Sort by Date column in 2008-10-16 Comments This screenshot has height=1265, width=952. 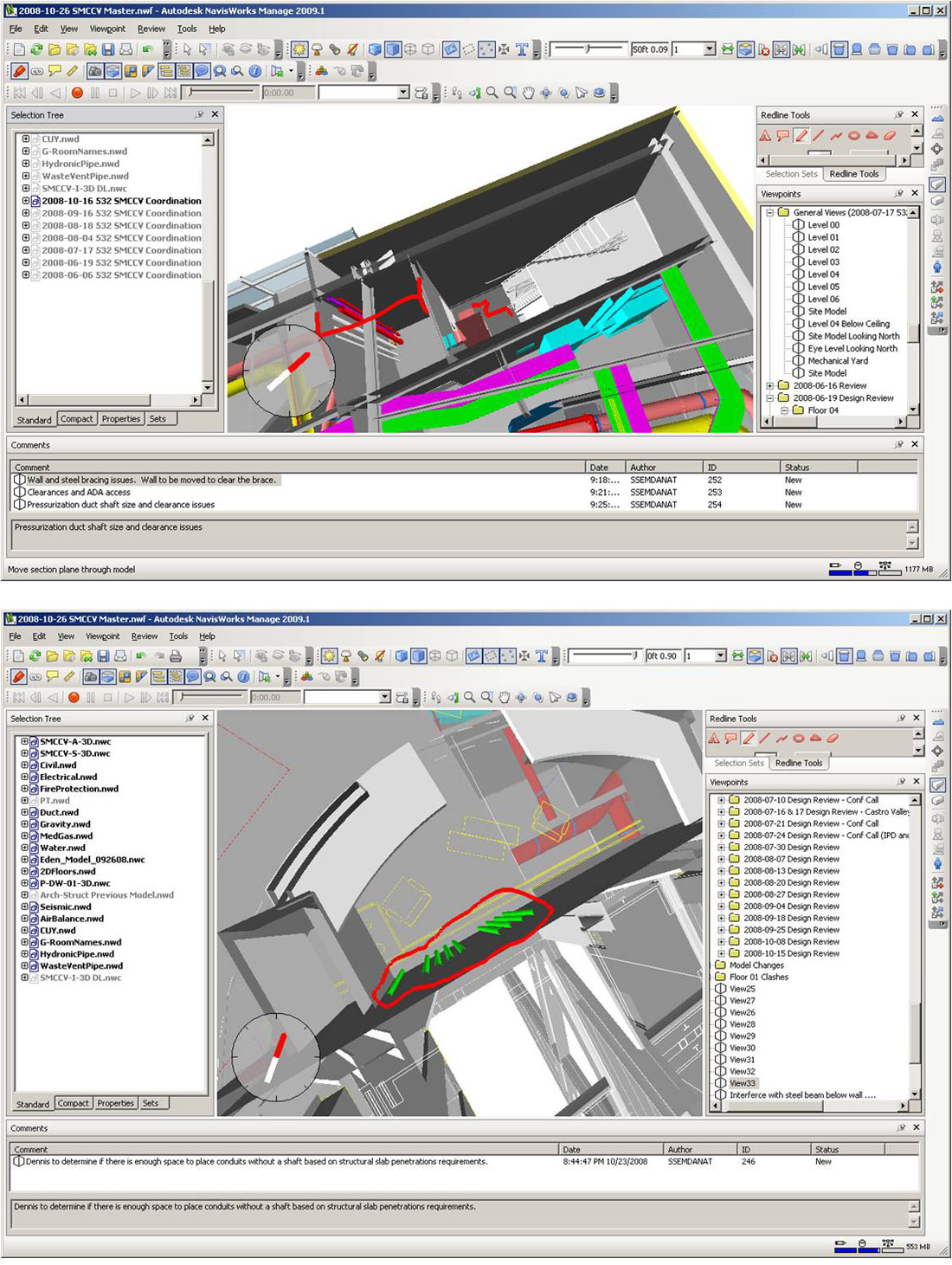coord(606,467)
